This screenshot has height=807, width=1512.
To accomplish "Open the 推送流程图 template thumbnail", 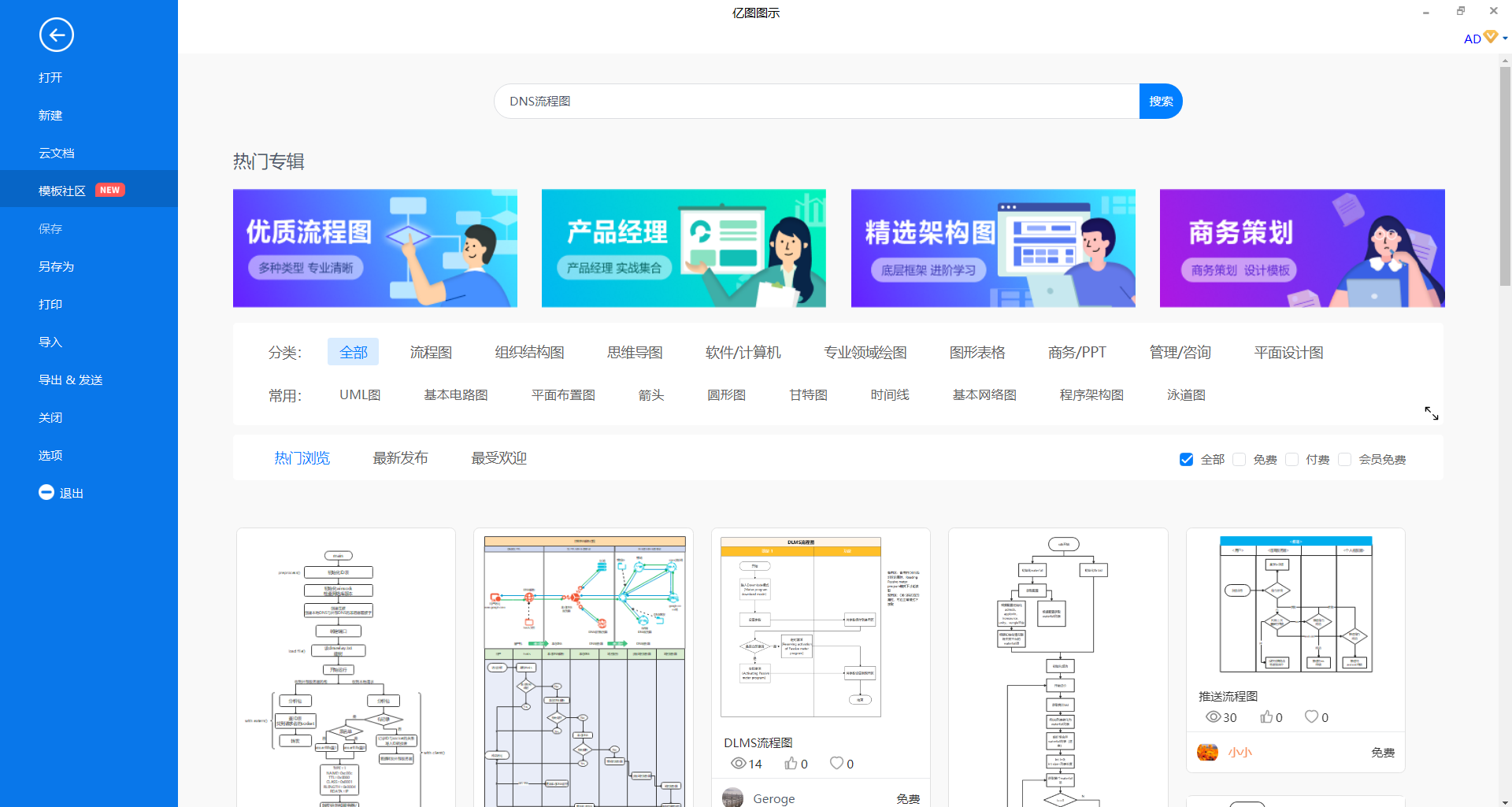I will (x=1295, y=605).
